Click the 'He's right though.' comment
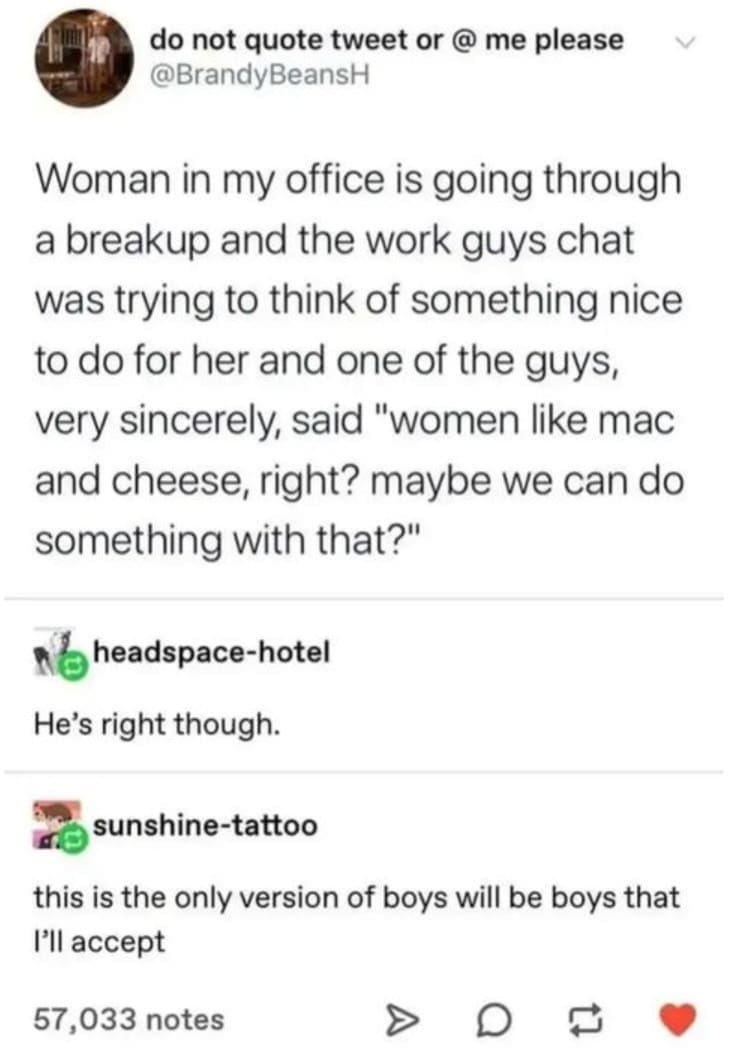The width and height of the screenshot is (746, 1062). (157, 725)
